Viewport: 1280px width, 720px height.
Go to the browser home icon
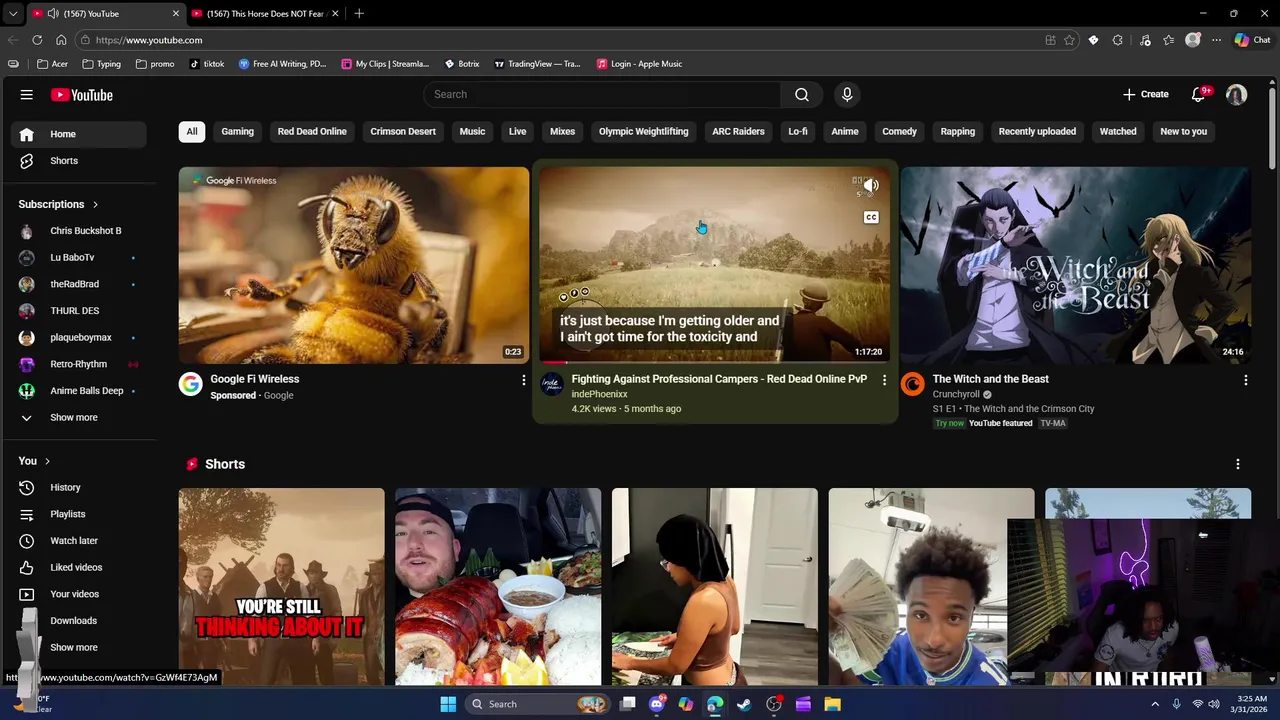61,40
